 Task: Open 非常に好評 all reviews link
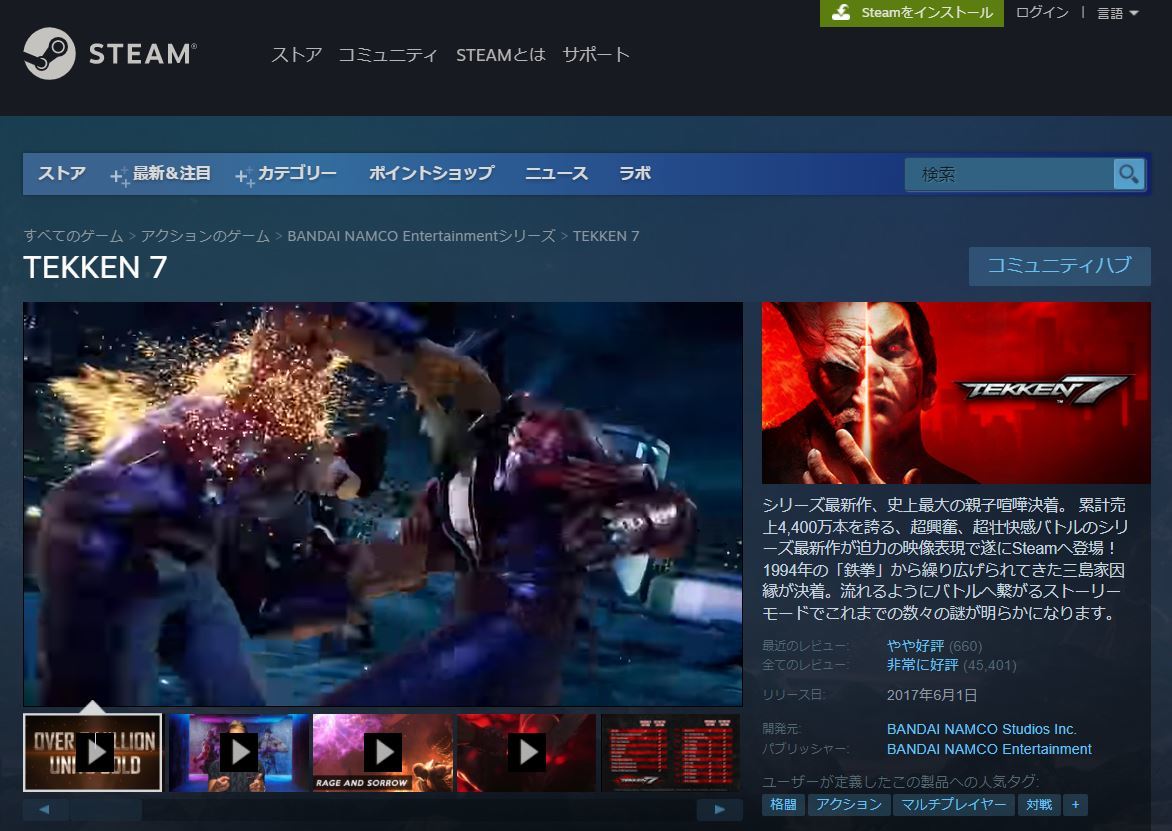922,665
